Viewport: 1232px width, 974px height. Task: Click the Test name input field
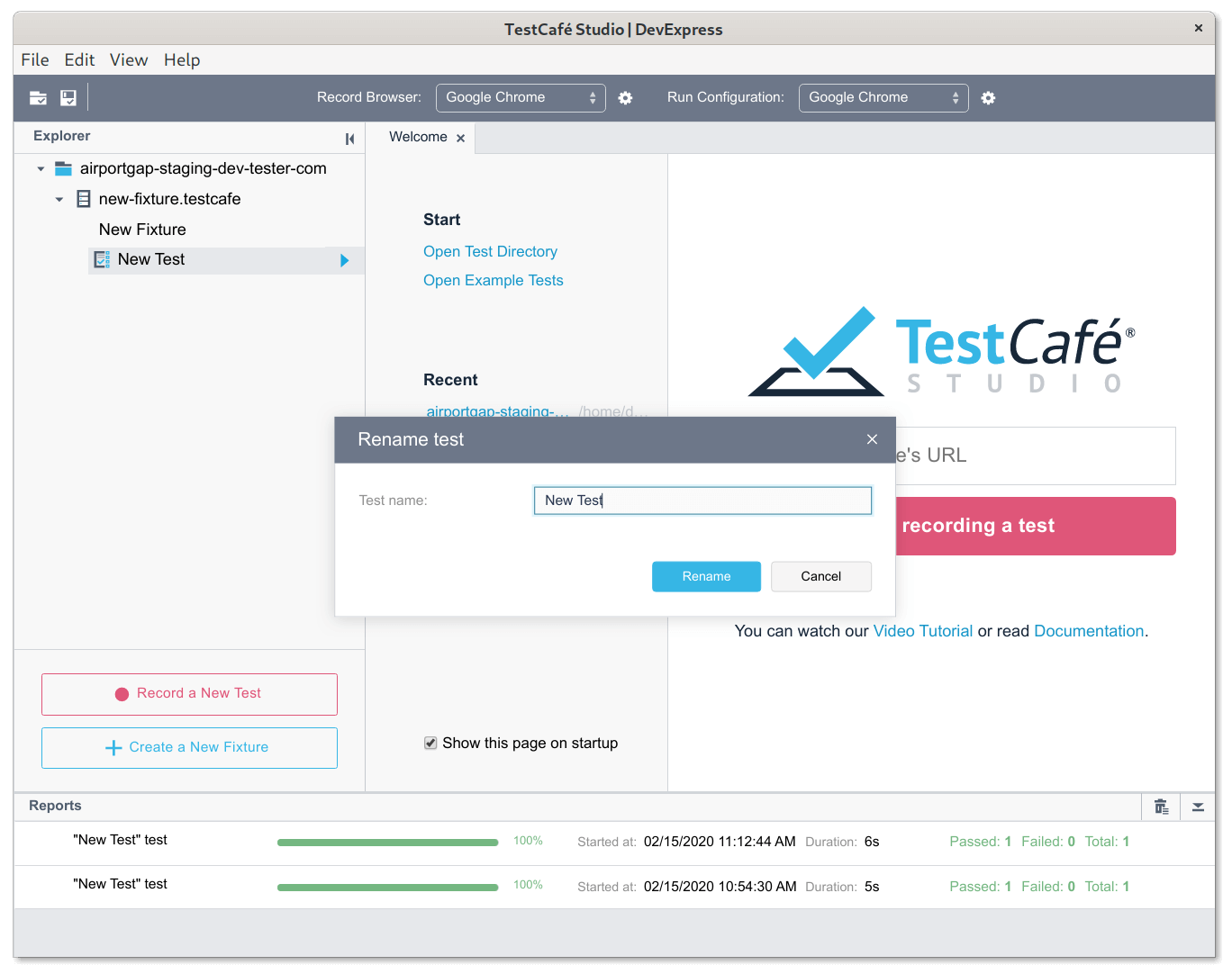(702, 501)
